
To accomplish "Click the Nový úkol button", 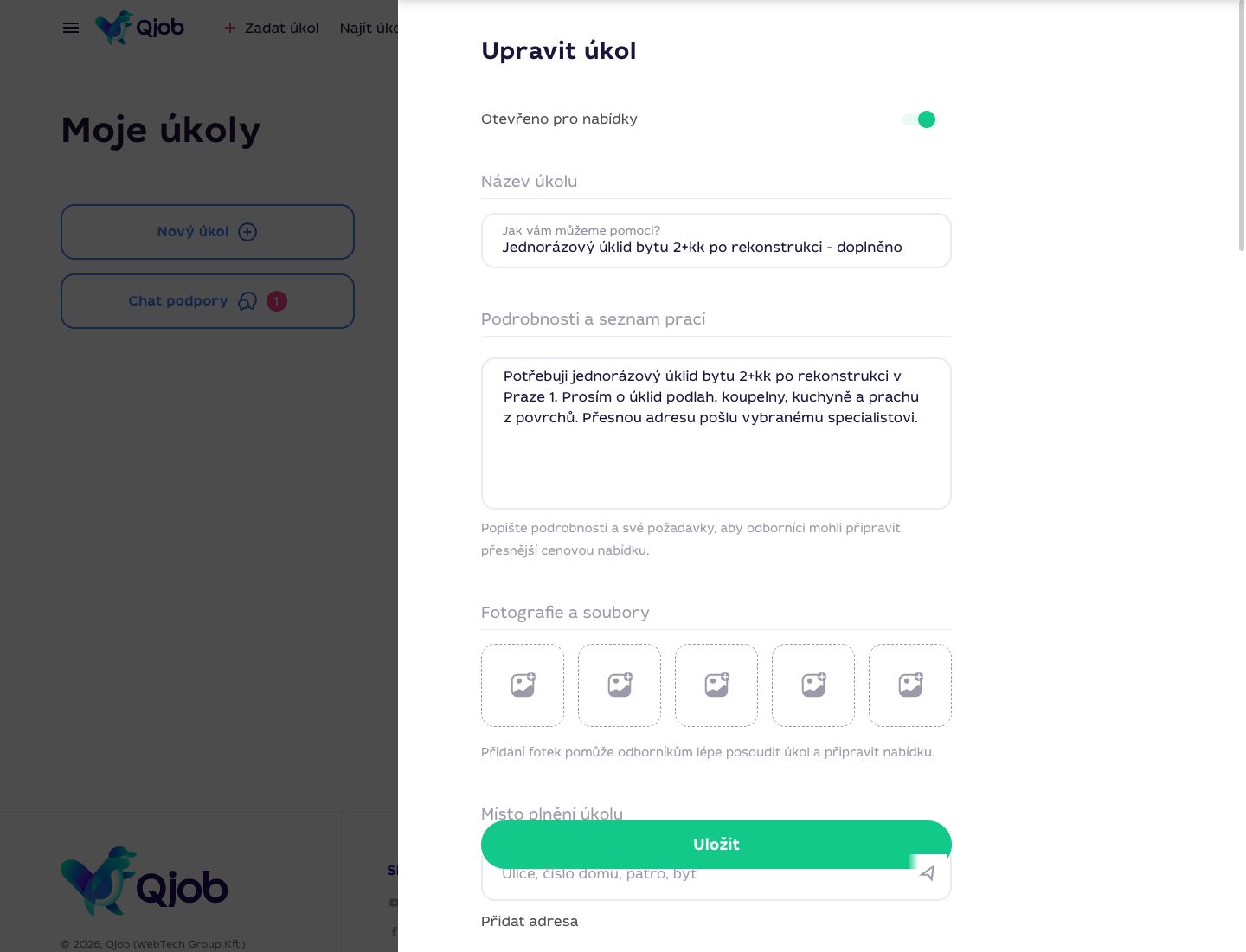I will tap(208, 232).
